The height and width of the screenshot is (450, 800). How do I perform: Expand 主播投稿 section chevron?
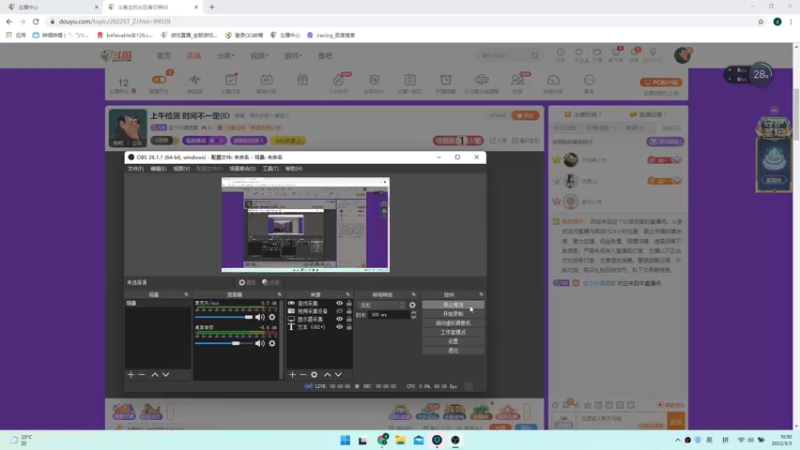600,114
